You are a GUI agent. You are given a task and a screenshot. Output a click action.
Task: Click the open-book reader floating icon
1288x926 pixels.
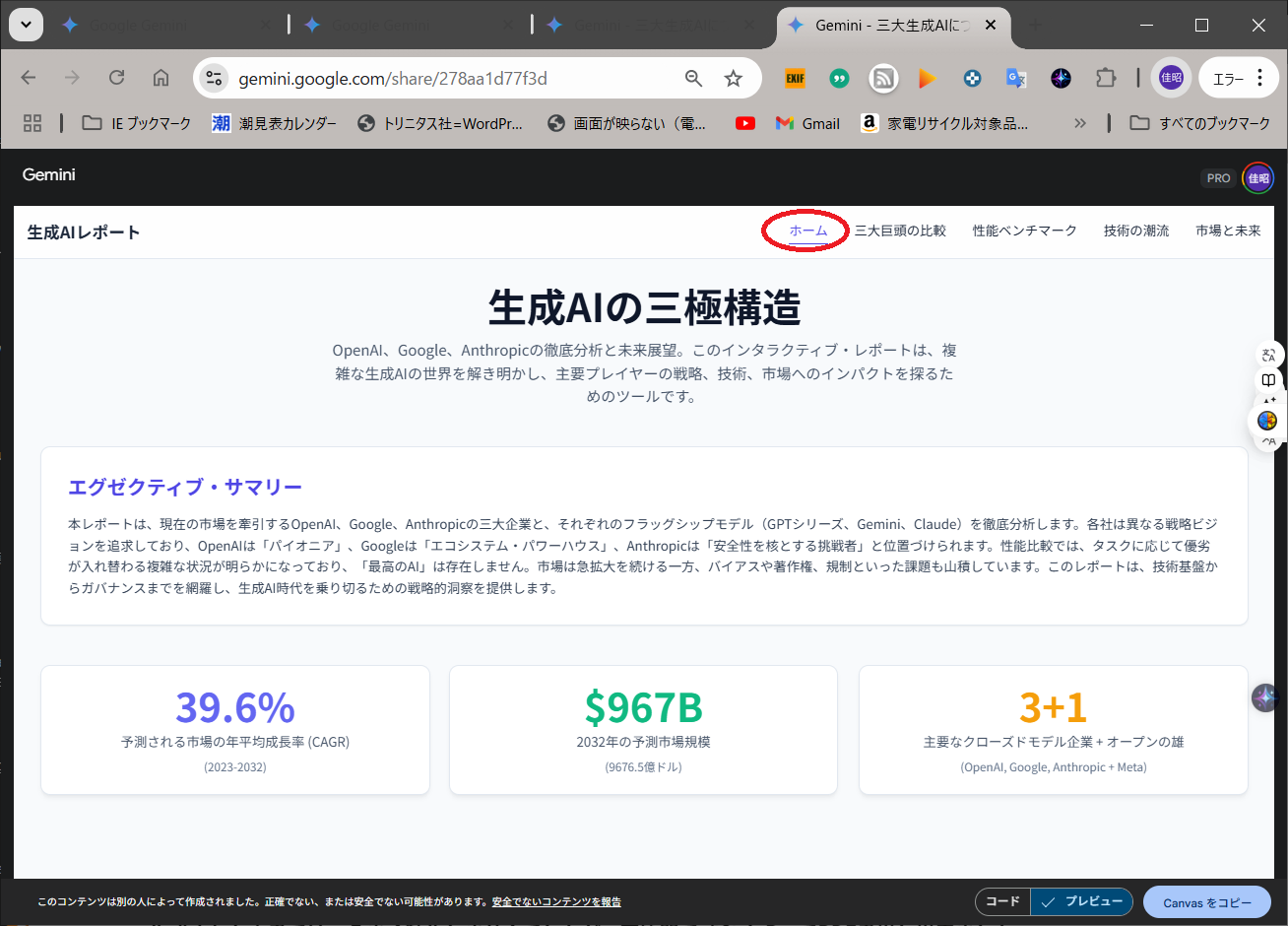tap(1268, 380)
